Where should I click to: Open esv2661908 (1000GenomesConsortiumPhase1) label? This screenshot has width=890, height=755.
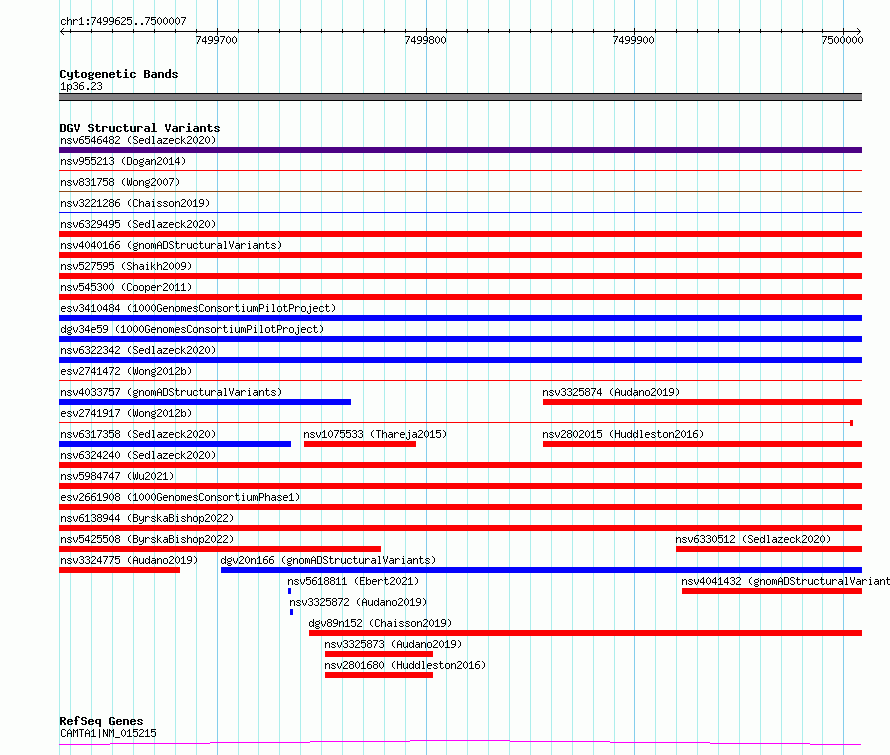click(x=180, y=497)
